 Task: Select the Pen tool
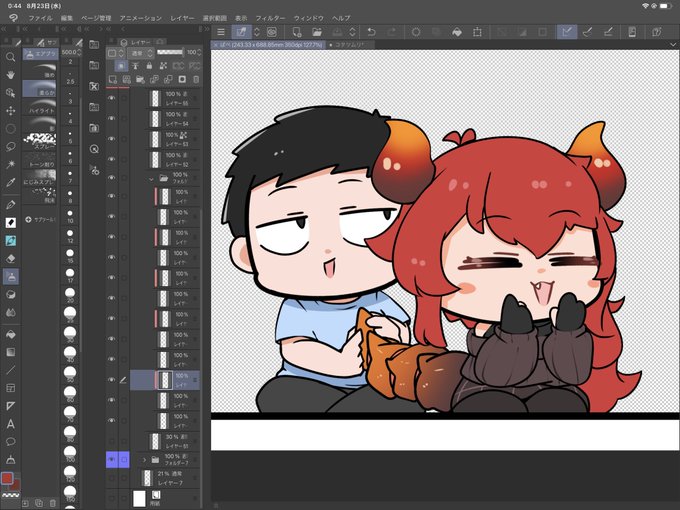pos(10,205)
